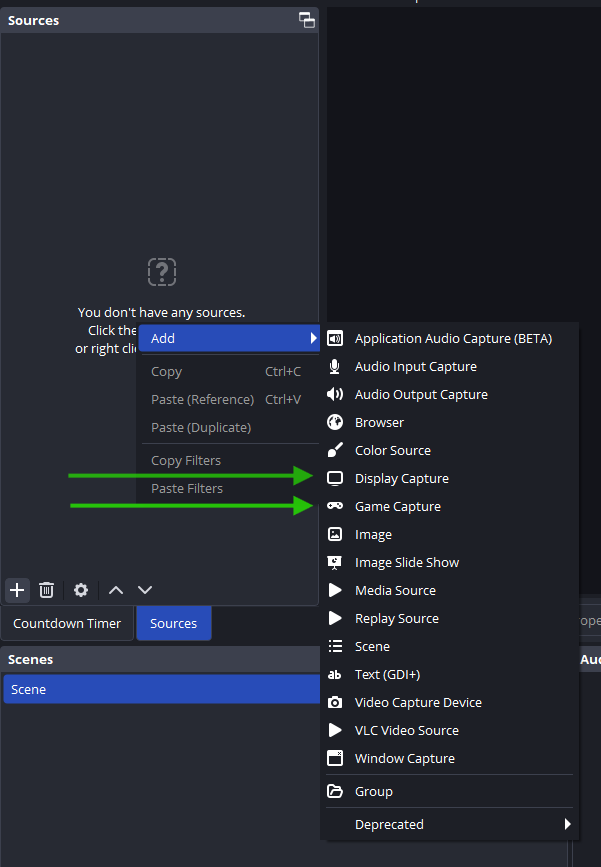Image resolution: width=601 pixels, height=867 pixels.
Task: Expand the Add submenu arrow
Action: point(313,338)
